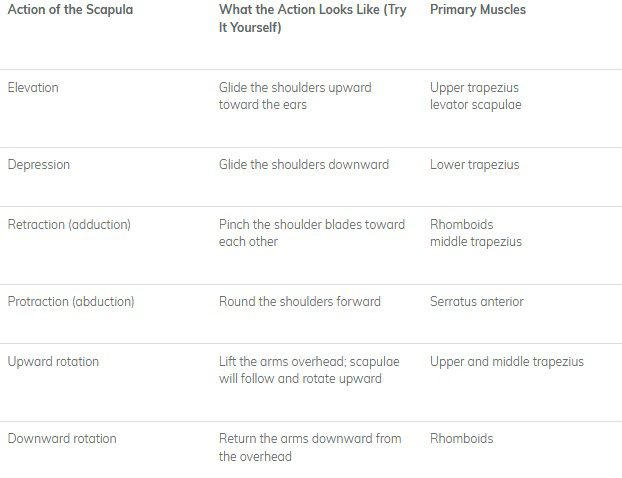Click the "Upper and middle trapezius" cell

(506, 362)
